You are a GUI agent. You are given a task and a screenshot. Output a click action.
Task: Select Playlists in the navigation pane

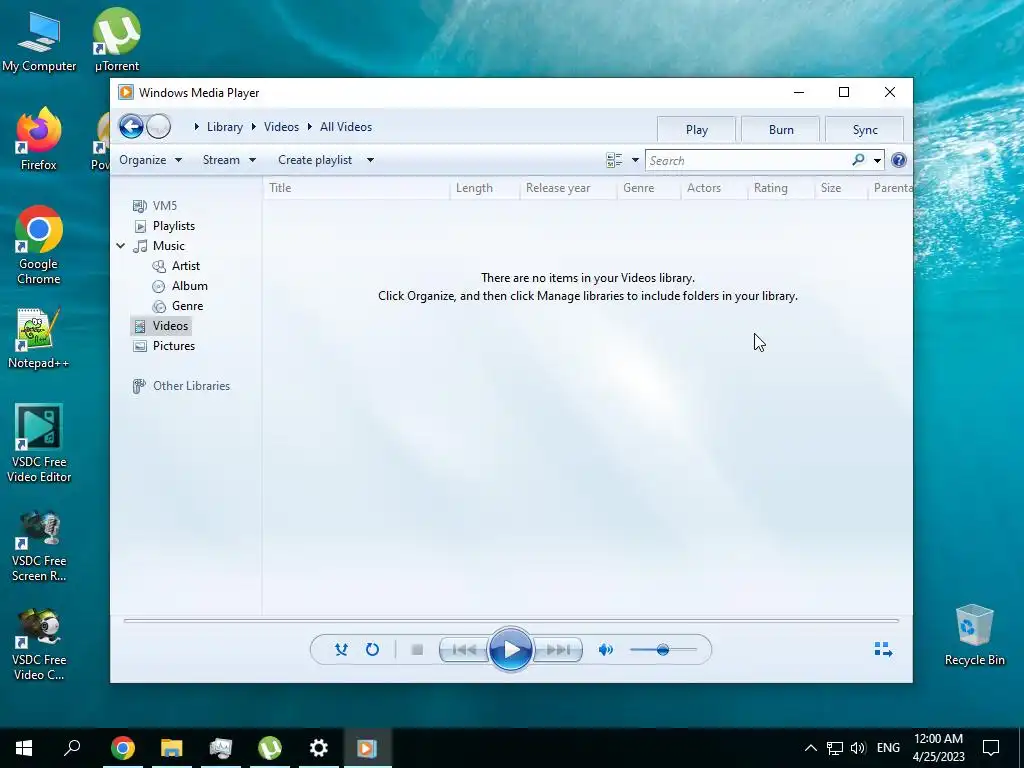coord(174,226)
